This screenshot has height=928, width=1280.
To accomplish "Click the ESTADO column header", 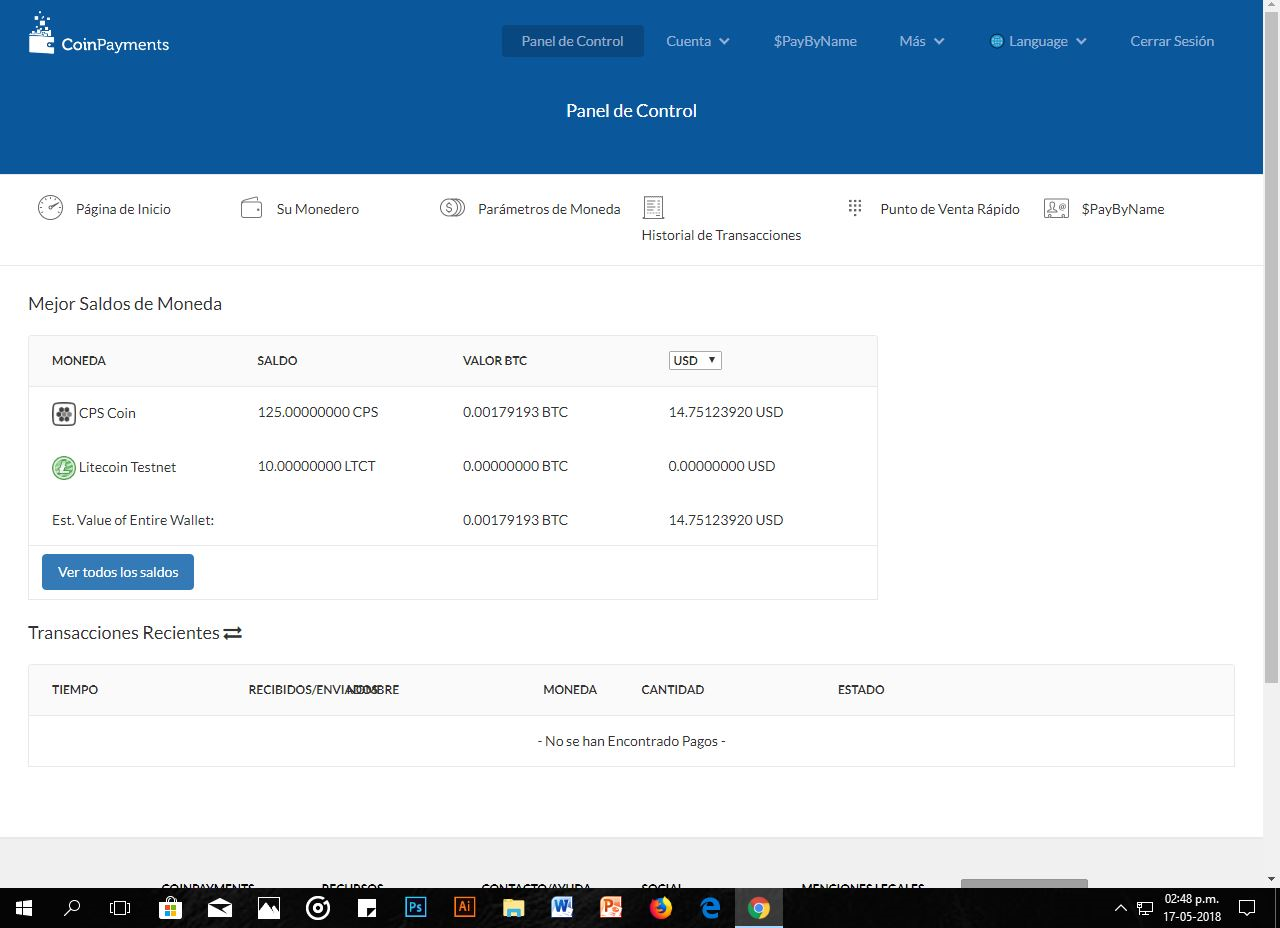I will click(861, 689).
